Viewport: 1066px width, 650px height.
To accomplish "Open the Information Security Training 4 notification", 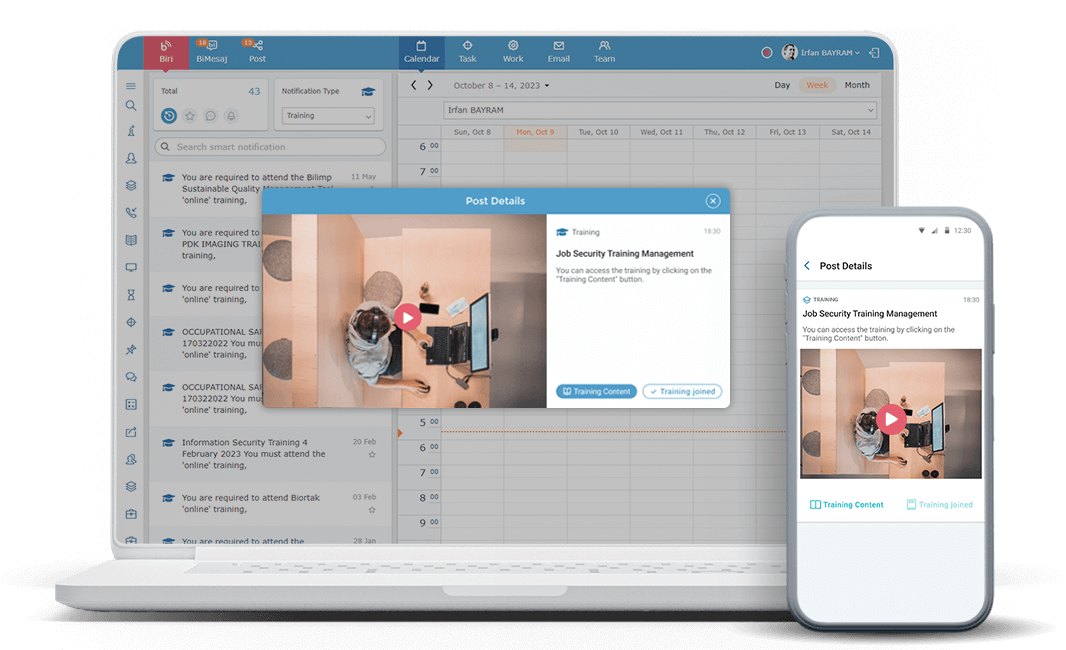I will [x=271, y=454].
